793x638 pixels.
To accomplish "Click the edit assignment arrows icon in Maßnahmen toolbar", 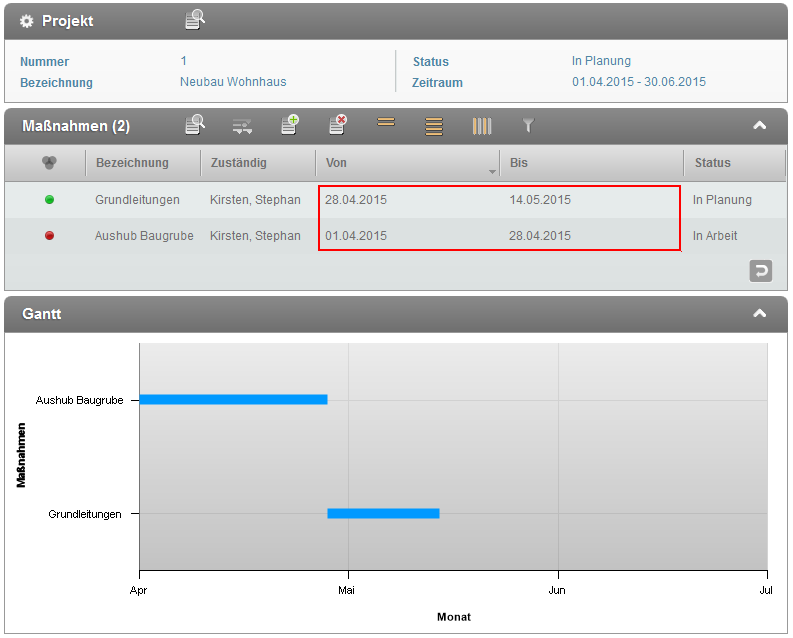I will coord(242,126).
